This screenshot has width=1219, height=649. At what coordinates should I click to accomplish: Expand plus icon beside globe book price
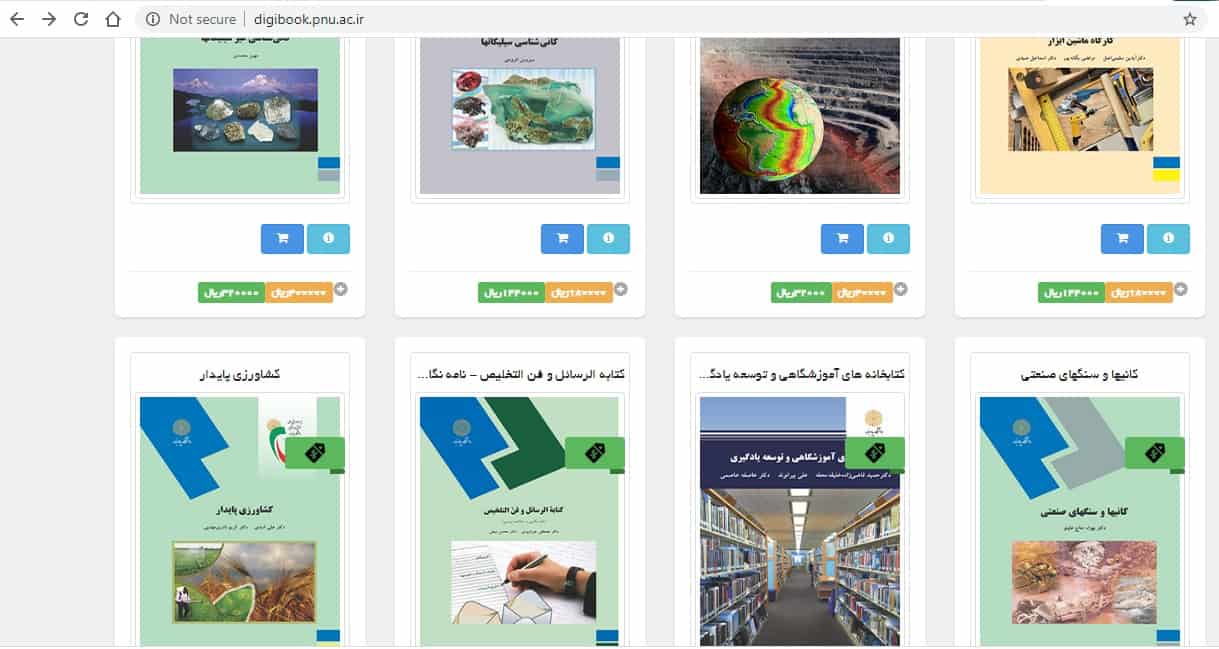[x=901, y=290]
